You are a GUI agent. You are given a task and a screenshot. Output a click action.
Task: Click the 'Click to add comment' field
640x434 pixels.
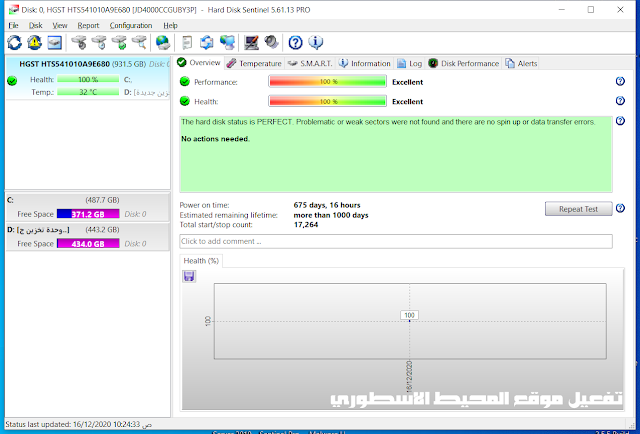[x=396, y=241]
